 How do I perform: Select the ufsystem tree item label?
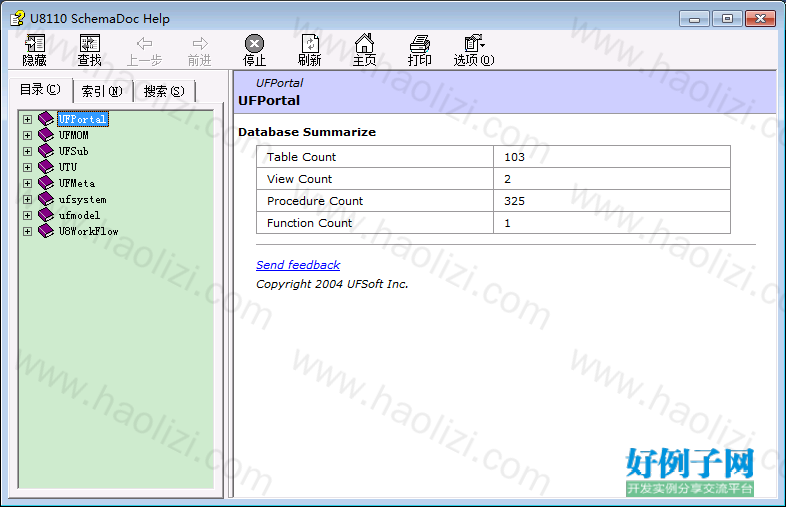click(82, 199)
